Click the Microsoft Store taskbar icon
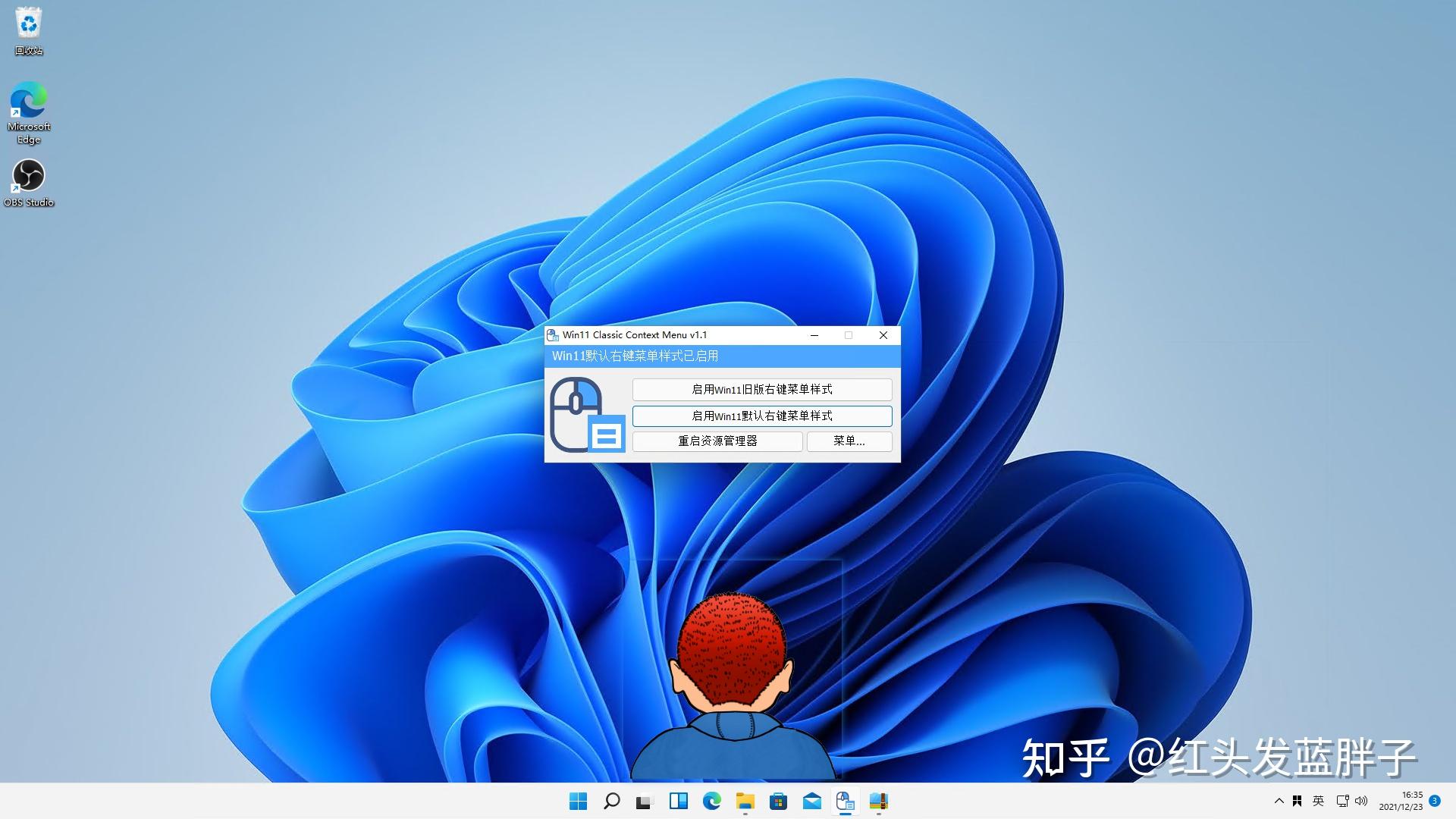Image resolution: width=1456 pixels, height=819 pixels. tap(777, 801)
